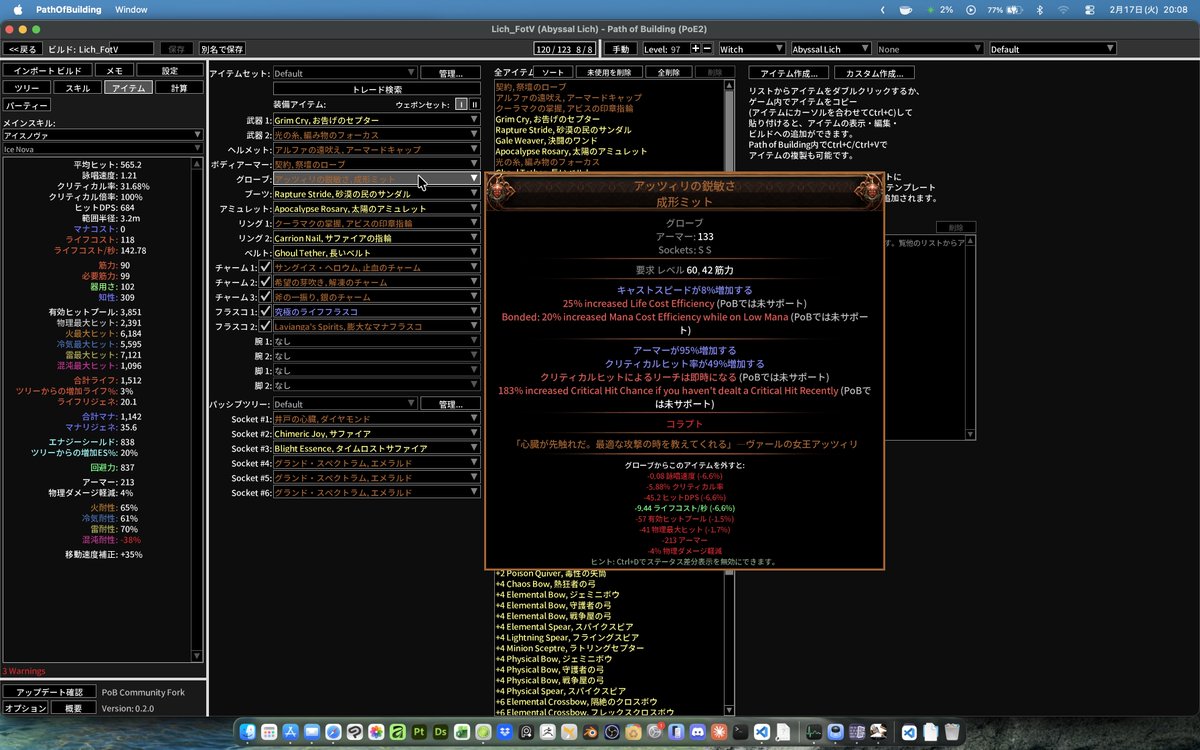
Task: Open the first Visual Studio Code Dock icon
Action: coord(761,733)
